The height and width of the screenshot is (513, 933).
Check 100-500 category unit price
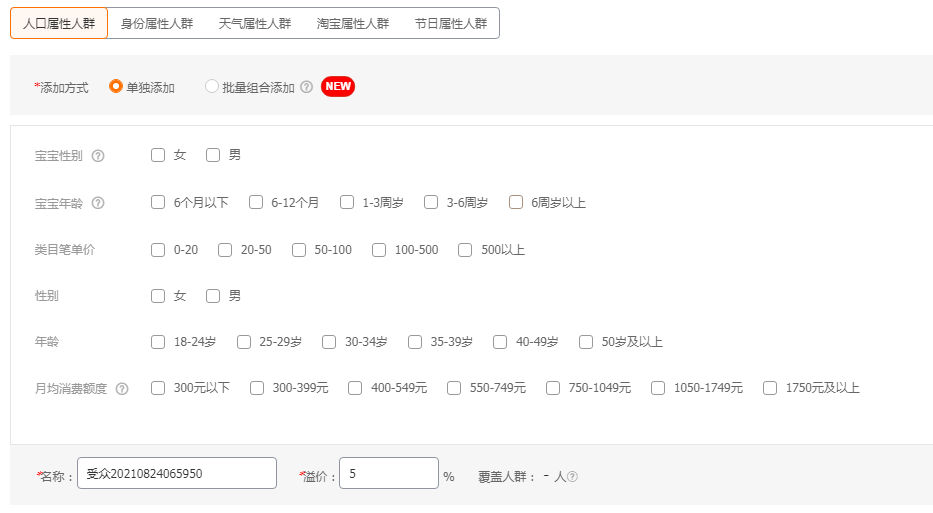click(x=379, y=250)
